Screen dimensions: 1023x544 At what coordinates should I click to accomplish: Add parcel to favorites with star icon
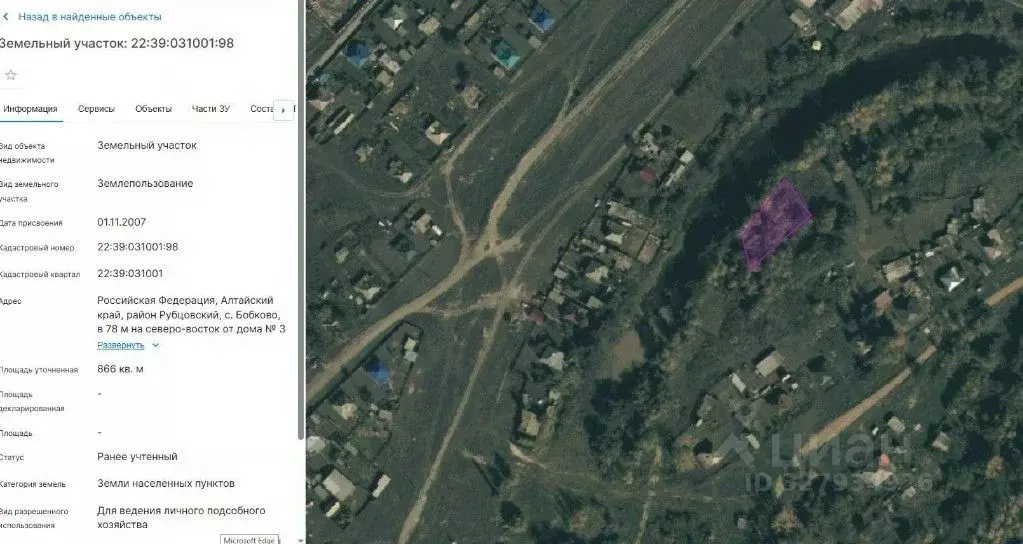10,75
